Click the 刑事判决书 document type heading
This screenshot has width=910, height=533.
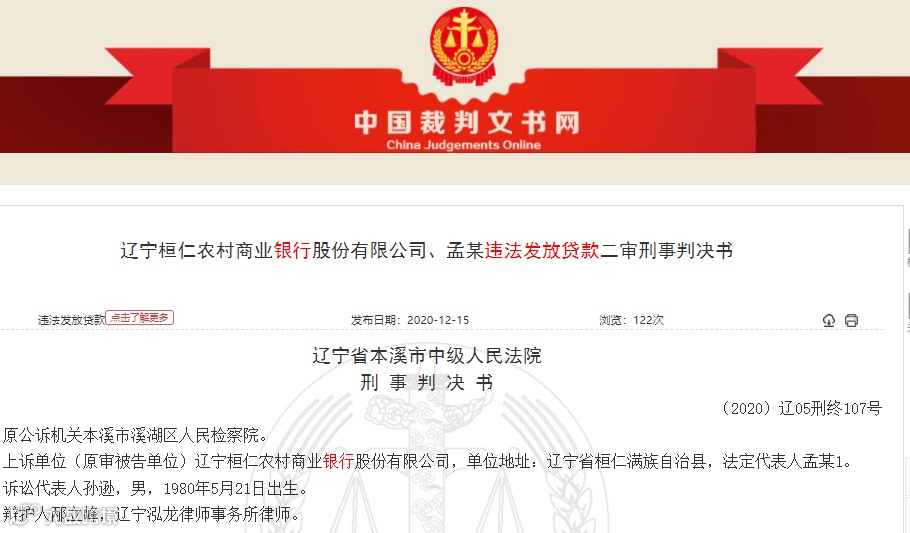[427, 383]
